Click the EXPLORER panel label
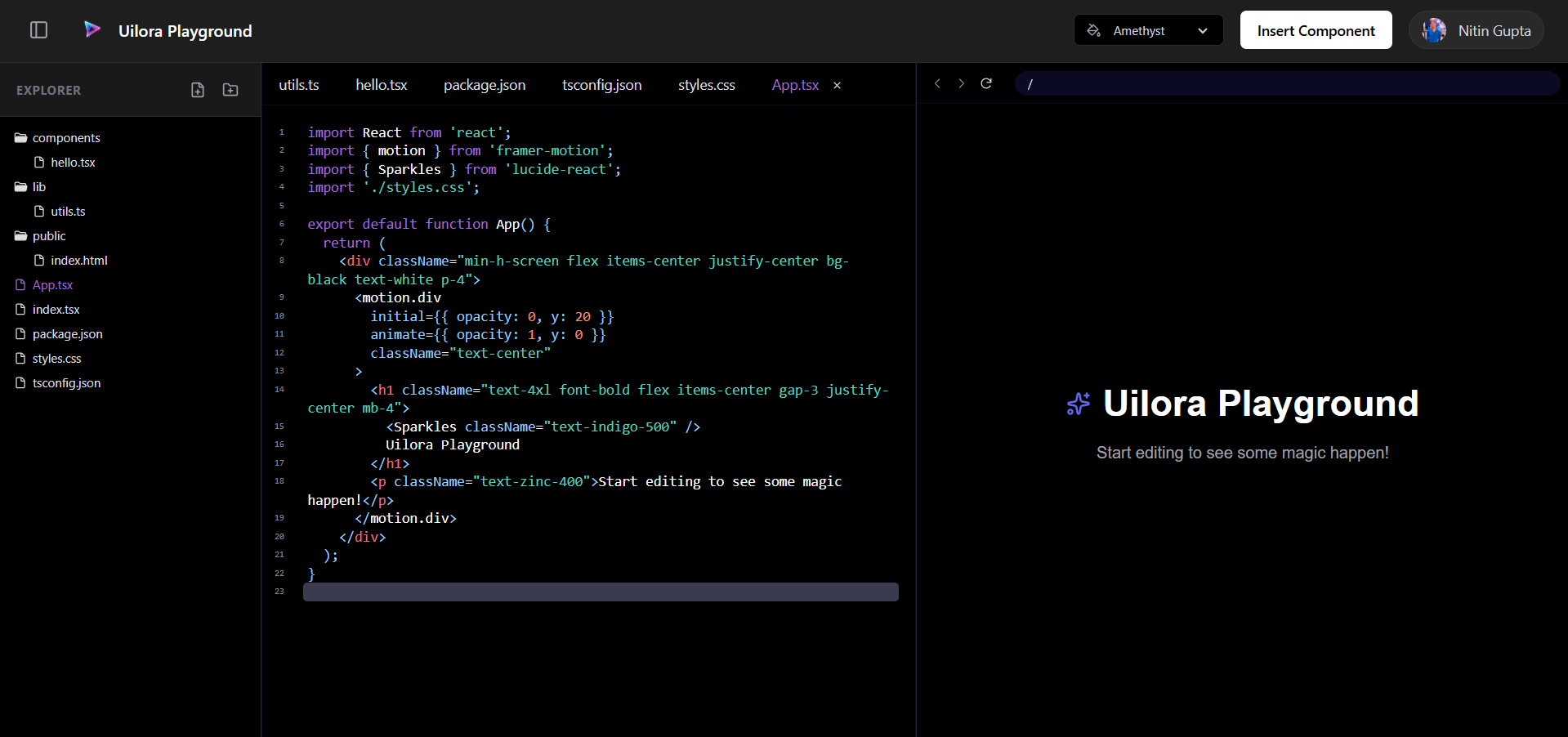 (x=49, y=90)
